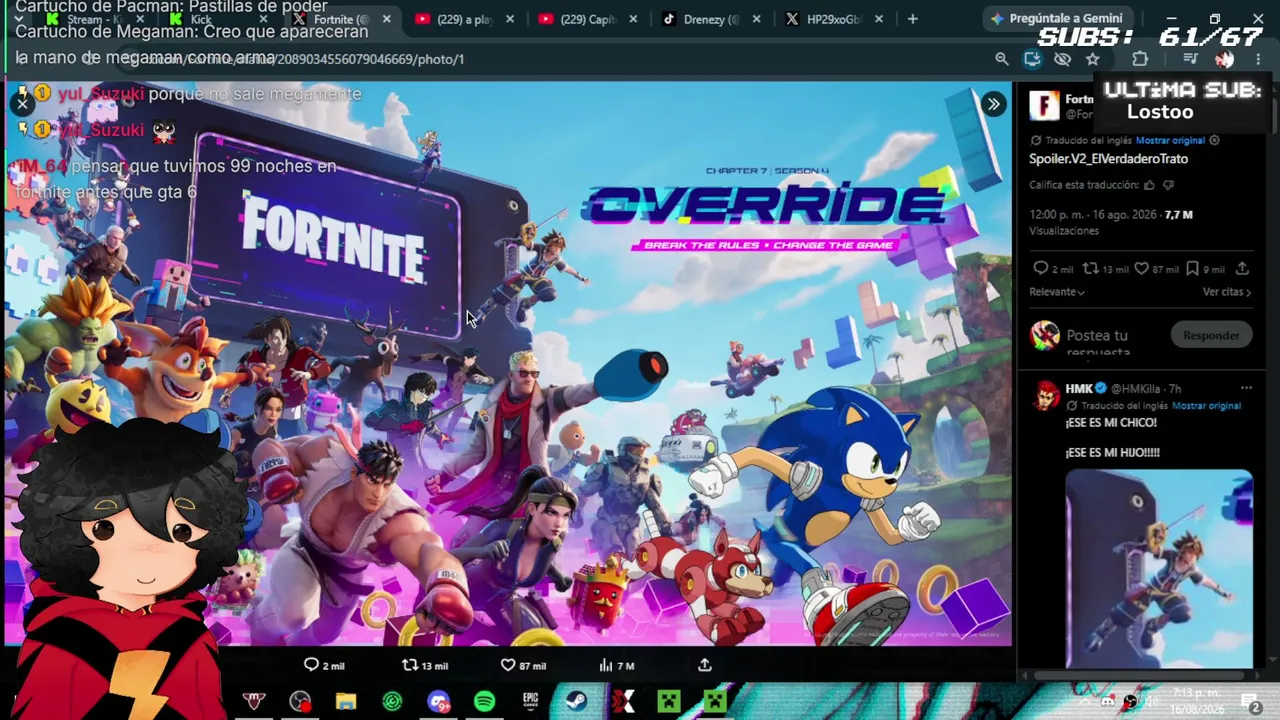The width and height of the screenshot is (1280, 720).
Task: Open 'Ver citas' link
Action: pyautogui.click(x=1227, y=292)
